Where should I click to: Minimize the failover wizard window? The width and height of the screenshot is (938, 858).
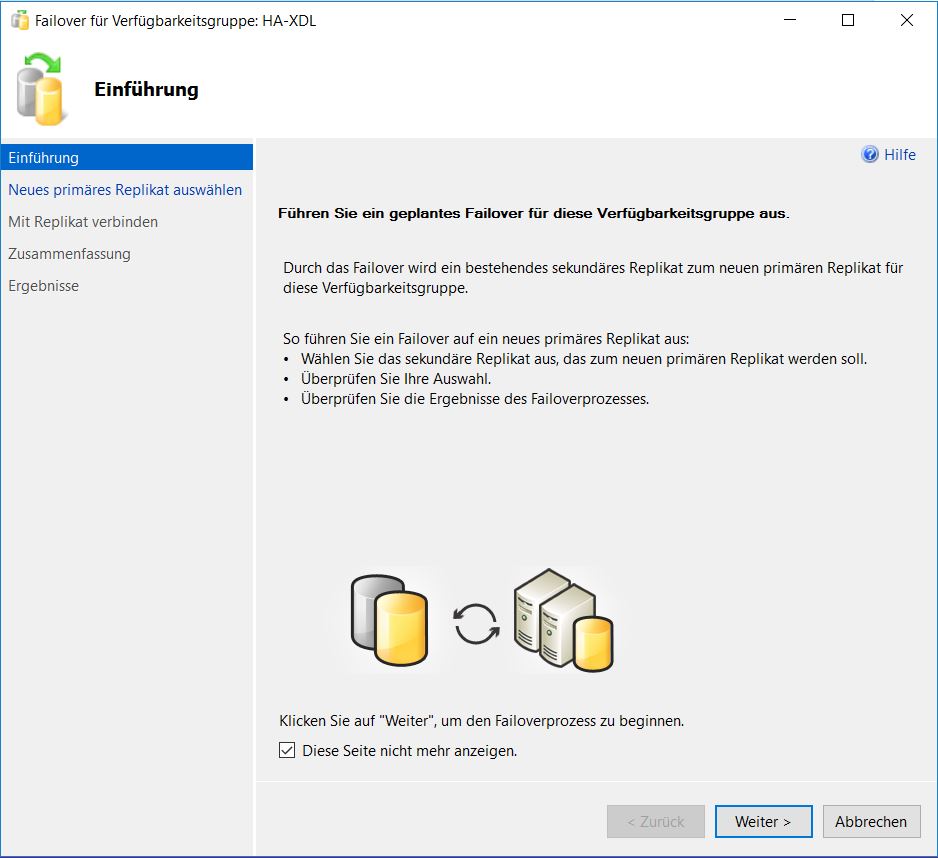point(787,20)
